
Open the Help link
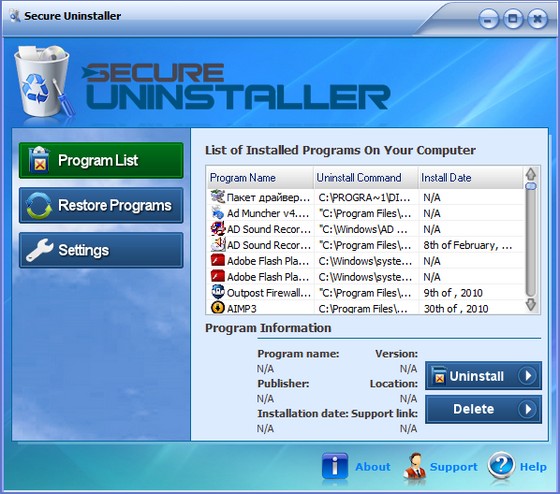[x=533, y=467]
